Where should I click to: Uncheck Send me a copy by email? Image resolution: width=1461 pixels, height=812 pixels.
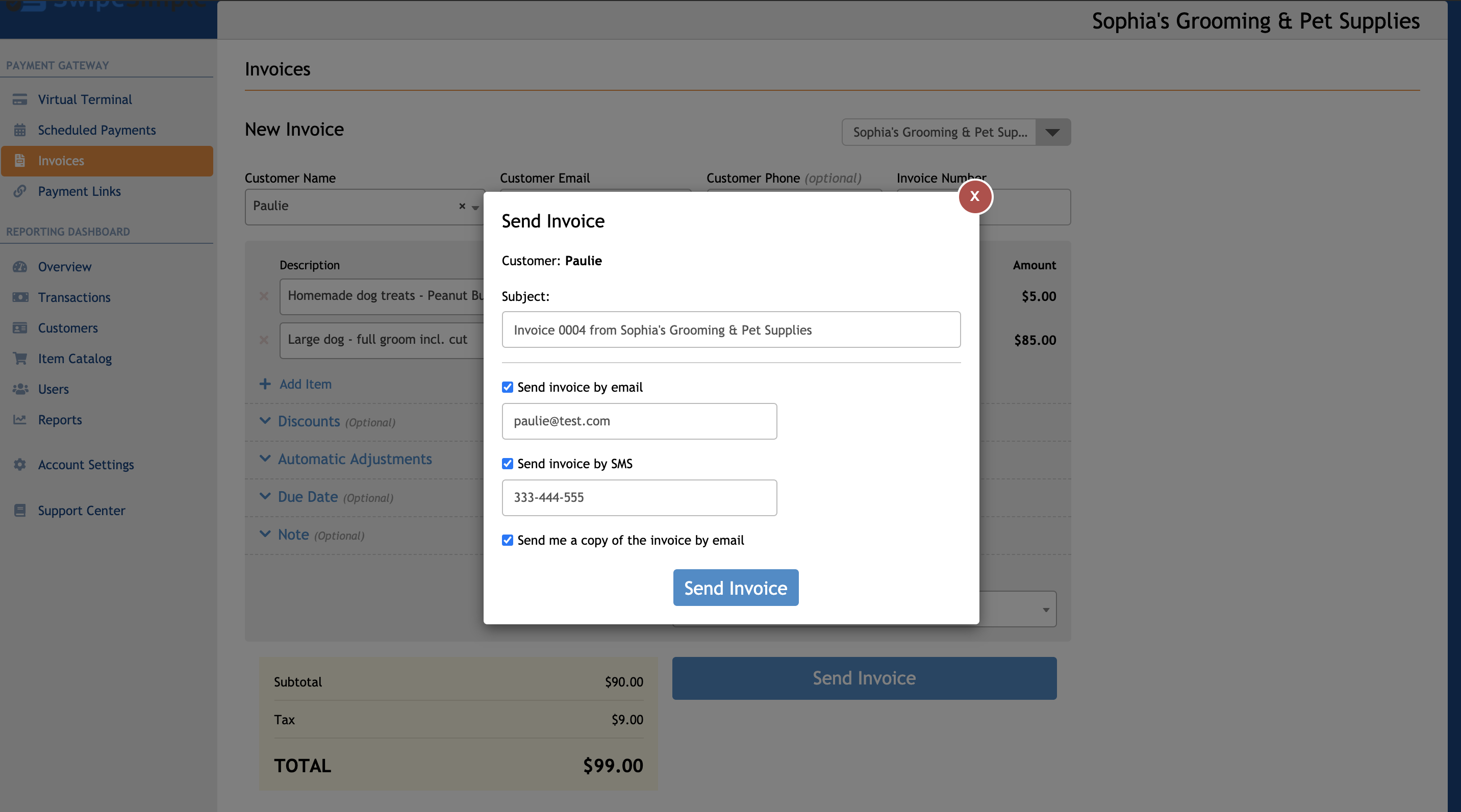[x=508, y=540]
